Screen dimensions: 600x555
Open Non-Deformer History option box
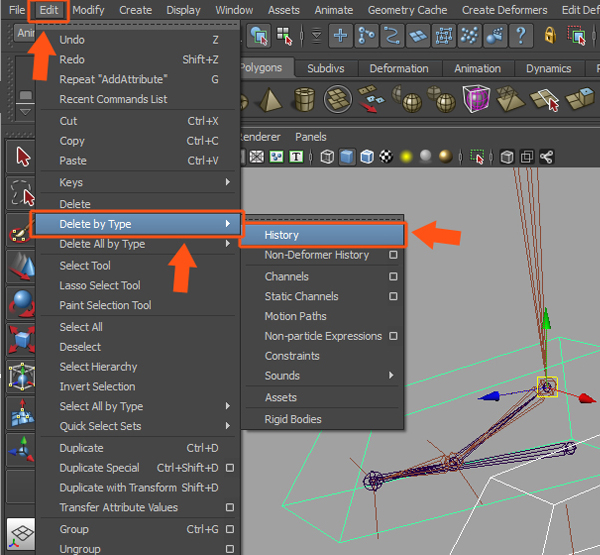[393, 255]
